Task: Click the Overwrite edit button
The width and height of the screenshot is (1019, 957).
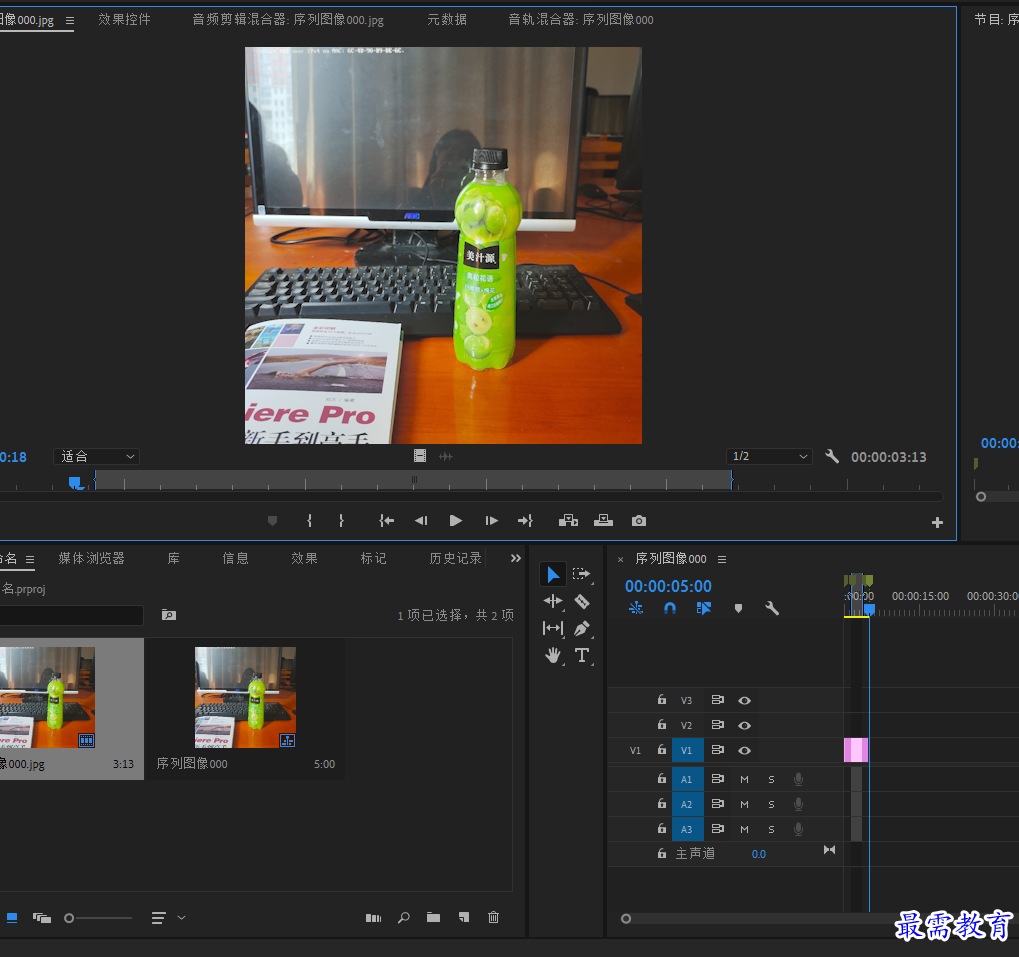Action: point(603,520)
